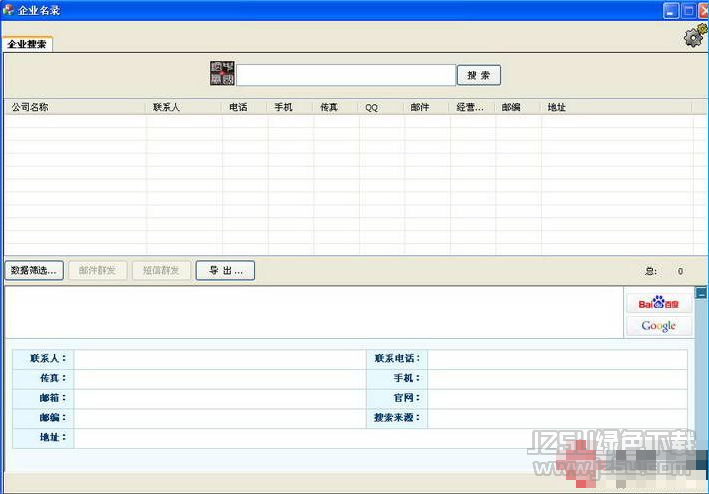Click the 导出 export button

[x=225, y=270]
